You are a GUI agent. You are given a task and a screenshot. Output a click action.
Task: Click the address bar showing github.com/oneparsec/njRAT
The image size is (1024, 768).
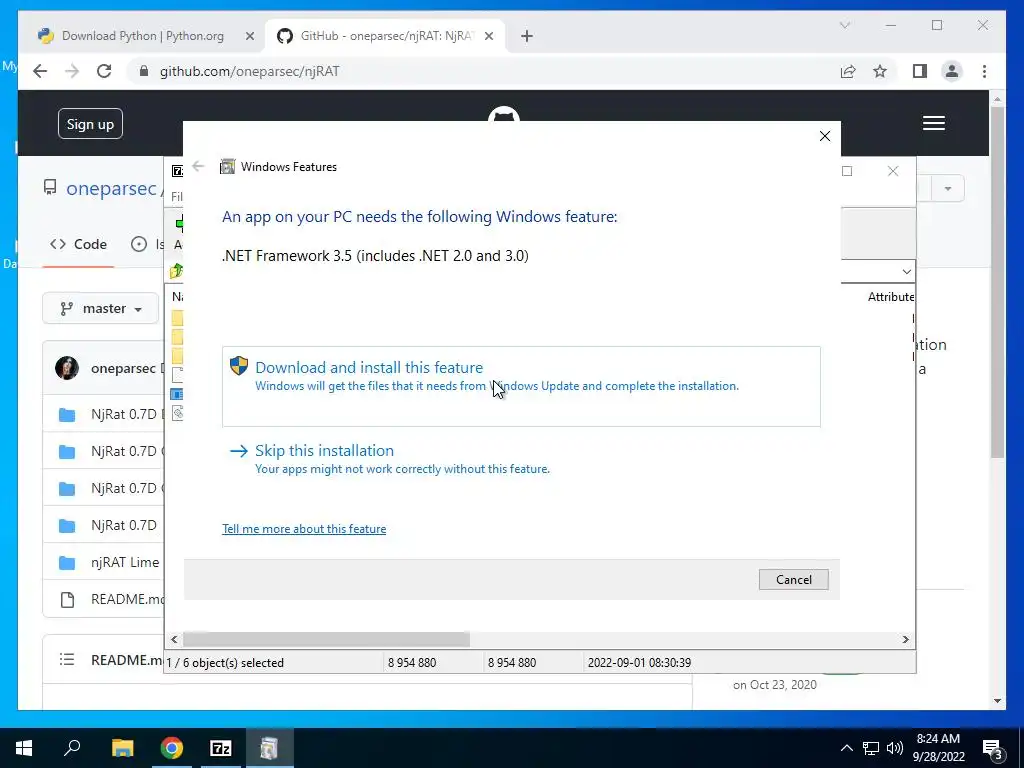249,71
